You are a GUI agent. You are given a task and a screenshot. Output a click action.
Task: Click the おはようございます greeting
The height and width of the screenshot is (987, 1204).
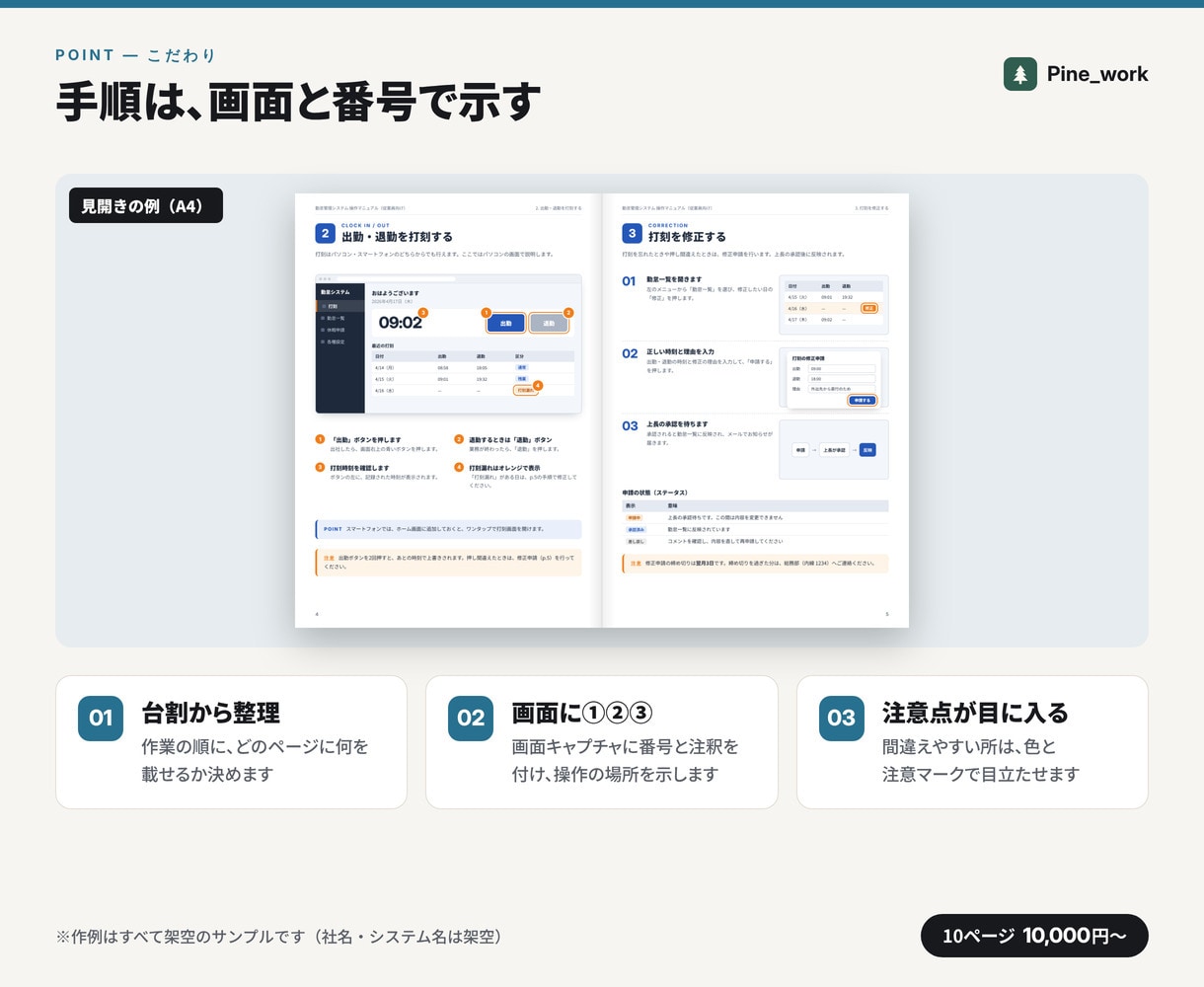(395, 293)
